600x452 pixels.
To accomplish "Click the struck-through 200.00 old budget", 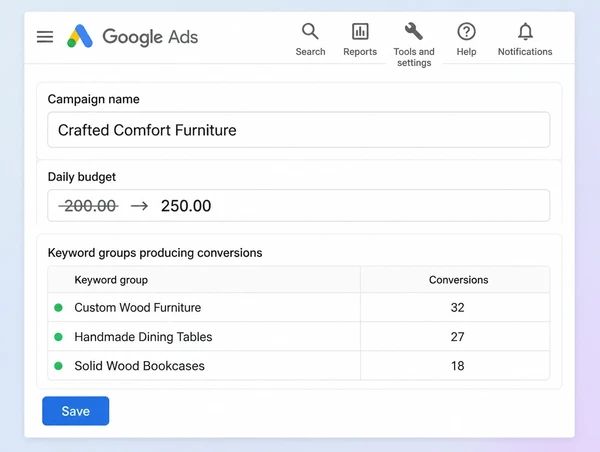I will (88, 206).
